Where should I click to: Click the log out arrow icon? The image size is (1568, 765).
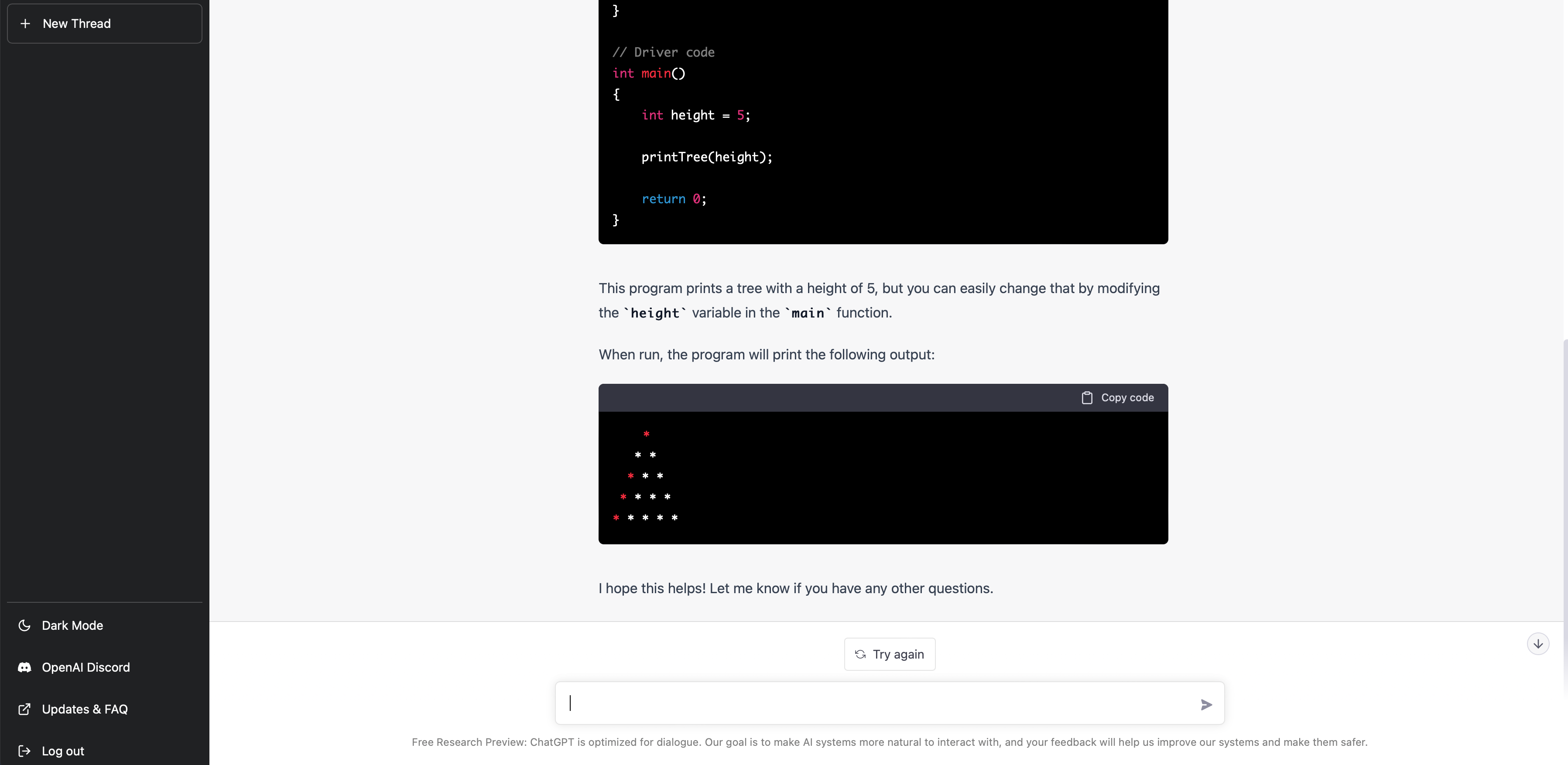point(24,751)
